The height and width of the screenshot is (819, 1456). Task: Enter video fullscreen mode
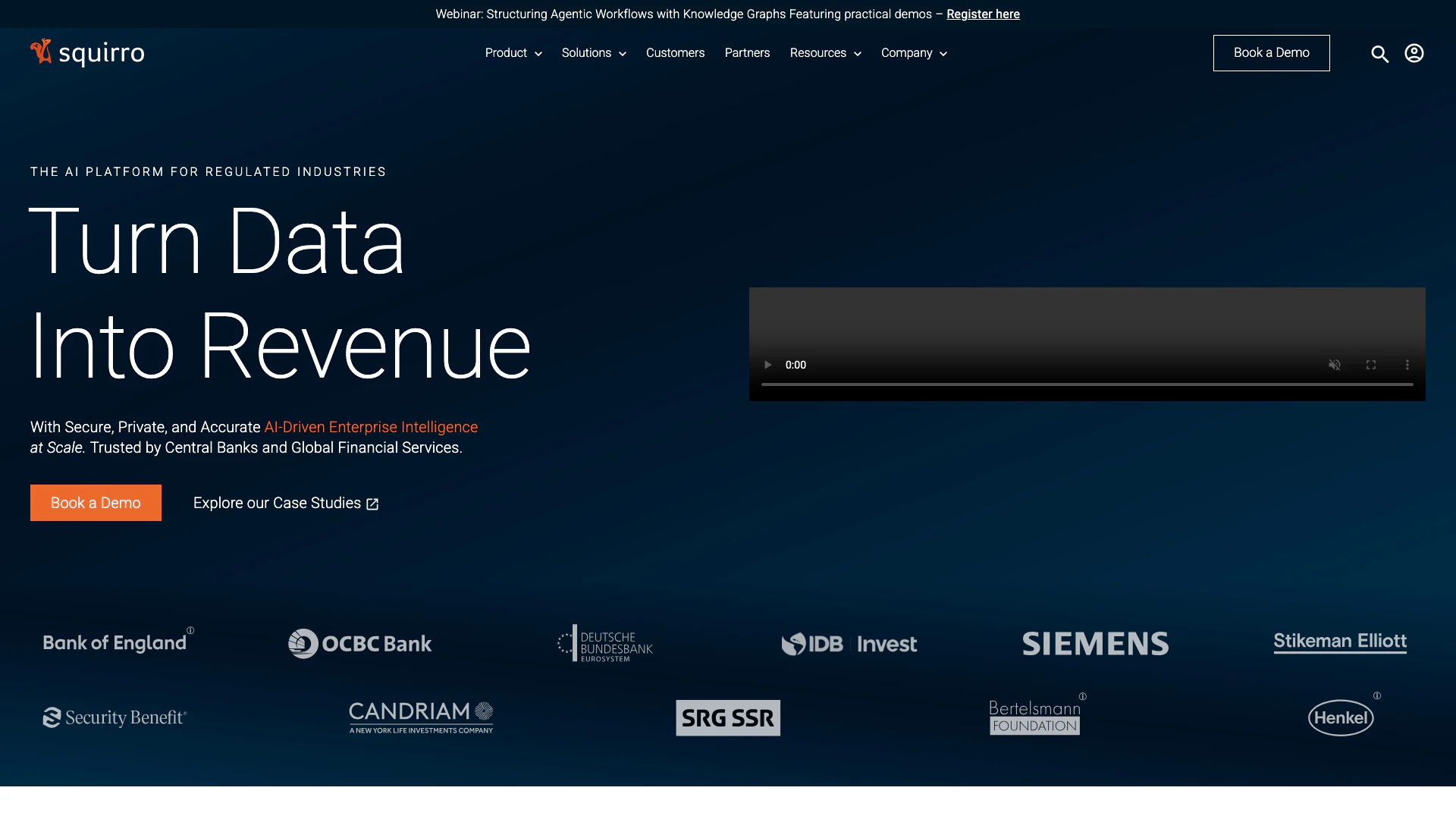[1371, 365]
